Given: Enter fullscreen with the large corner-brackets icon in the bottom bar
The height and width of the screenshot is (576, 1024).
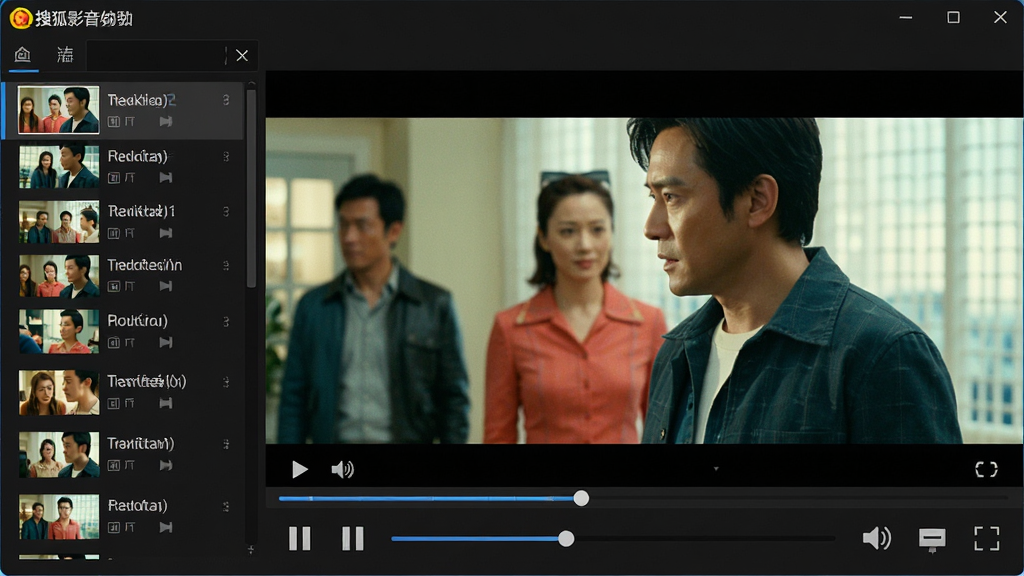Looking at the screenshot, I should pyautogui.click(x=986, y=539).
